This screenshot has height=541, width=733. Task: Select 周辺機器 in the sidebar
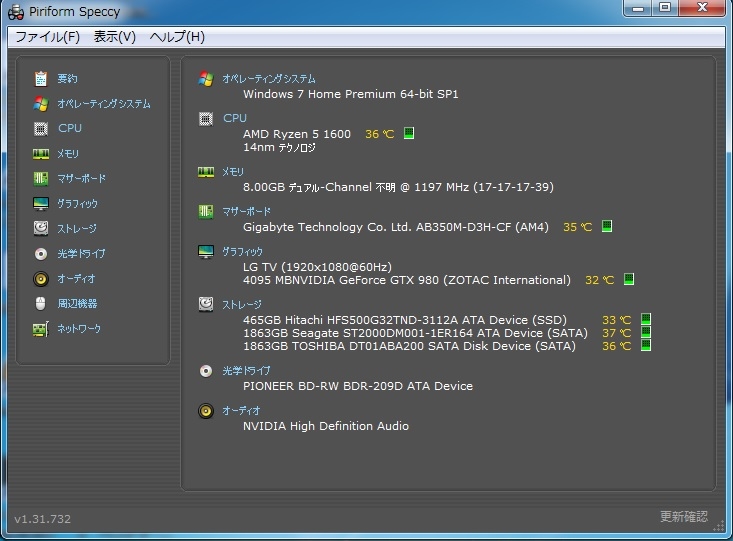click(77, 304)
